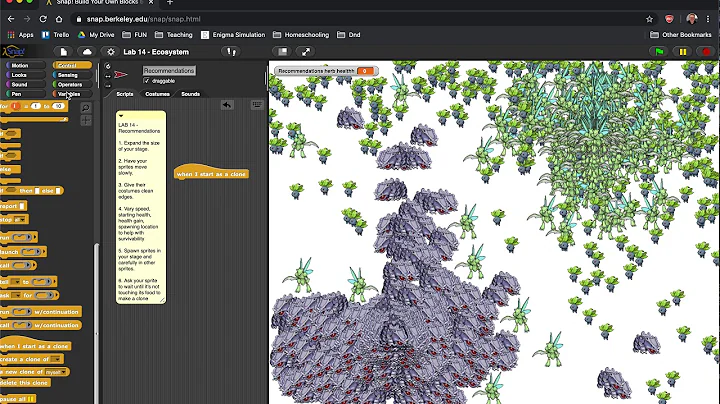720x404 pixels.
Task: Toggle the stage size button
Action: pyautogui.click(x=282, y=51)
